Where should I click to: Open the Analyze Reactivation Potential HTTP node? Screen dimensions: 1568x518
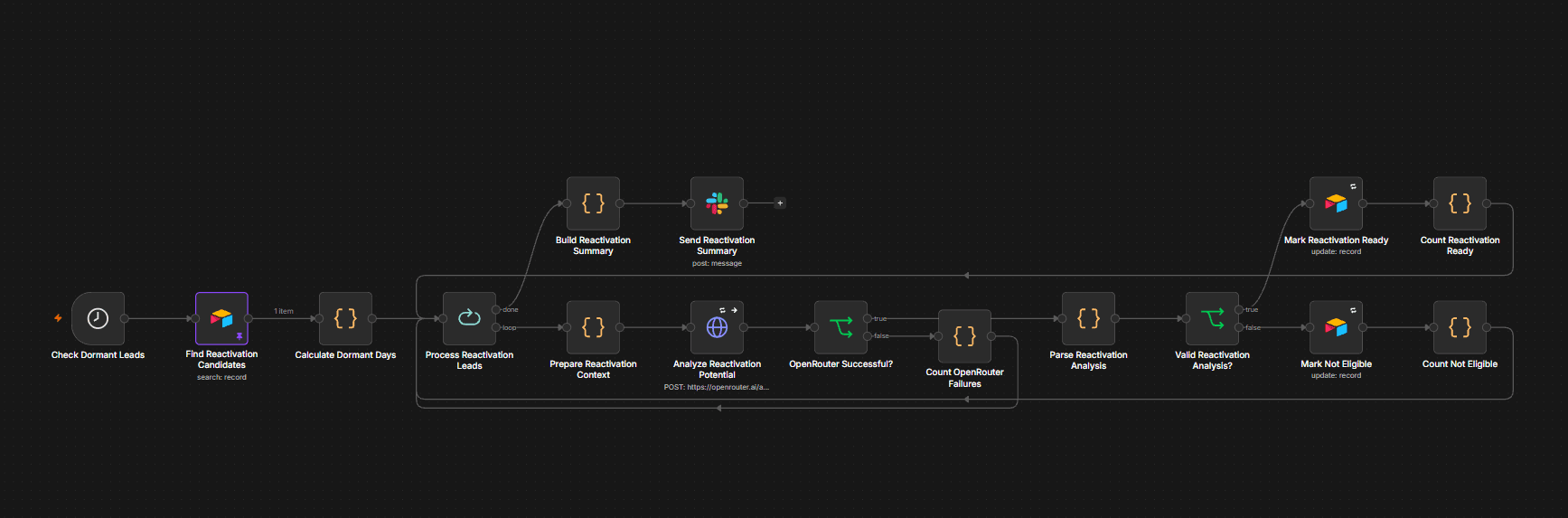click(717, 327)
